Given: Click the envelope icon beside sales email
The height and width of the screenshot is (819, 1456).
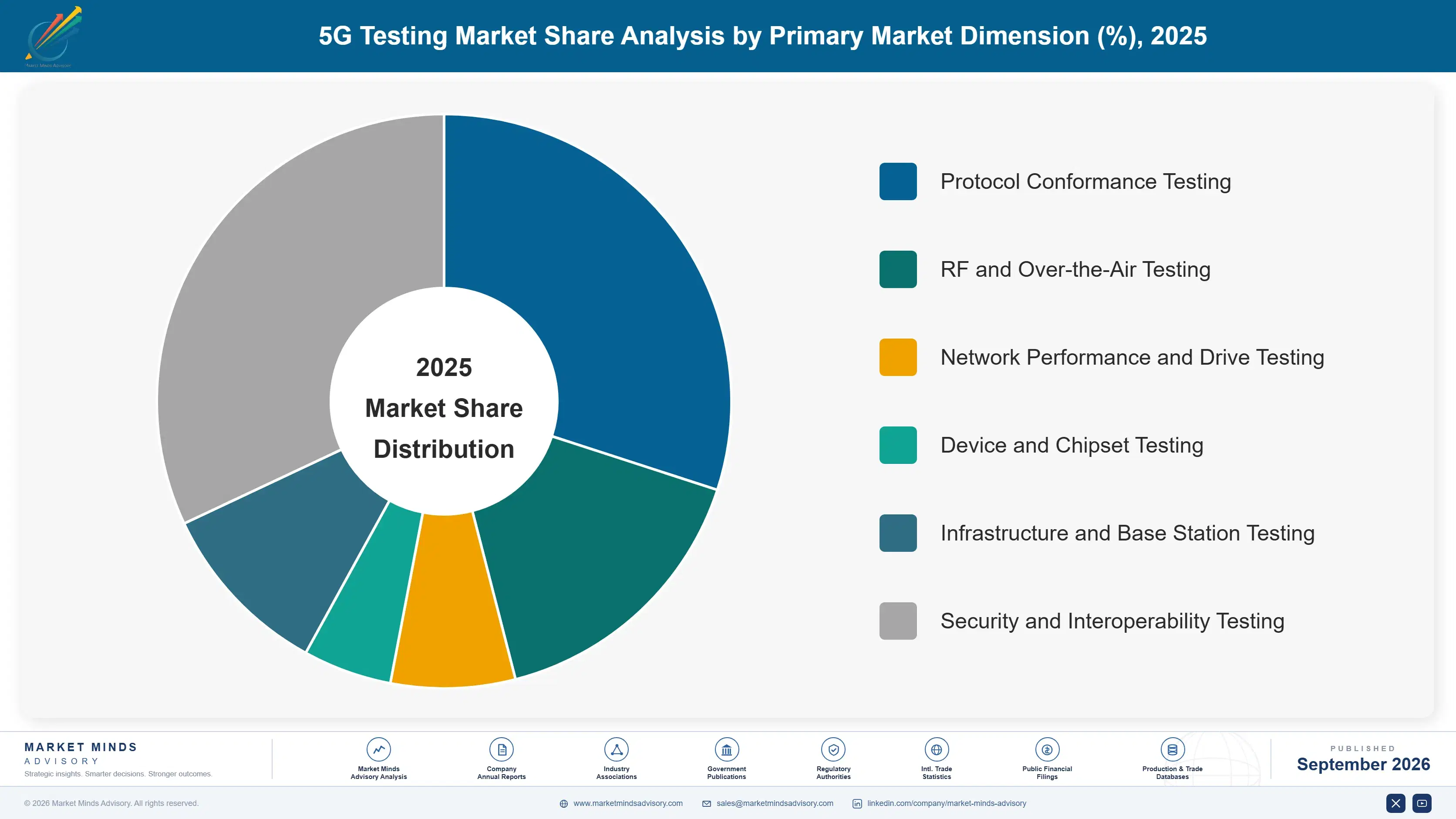Looking at the screenshot, I should tap(707, 804).
